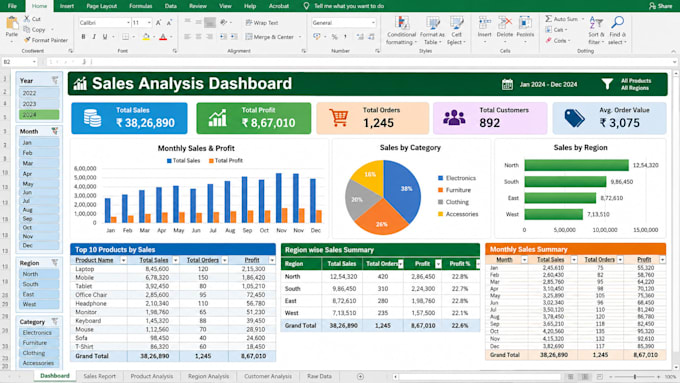This screenshot has width=680, height=383.
Task: Open Profit filter in Top 10 Products table
Action: 272,260
